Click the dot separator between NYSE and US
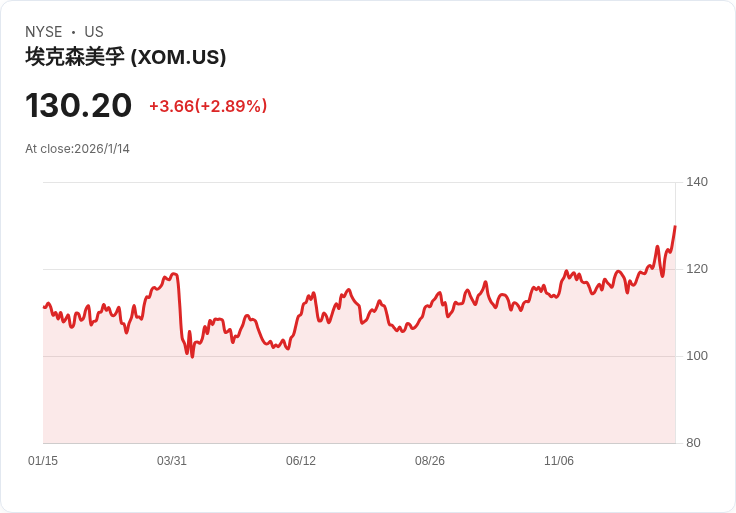Image resolution: width=736 pixels, height=513 pixels. coord(73,32)
